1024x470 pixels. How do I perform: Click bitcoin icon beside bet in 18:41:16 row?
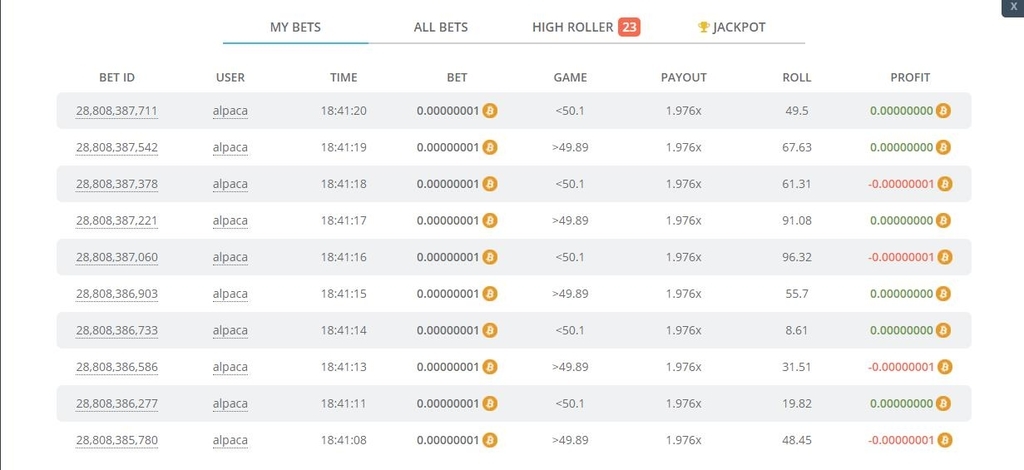coord(490,257)
